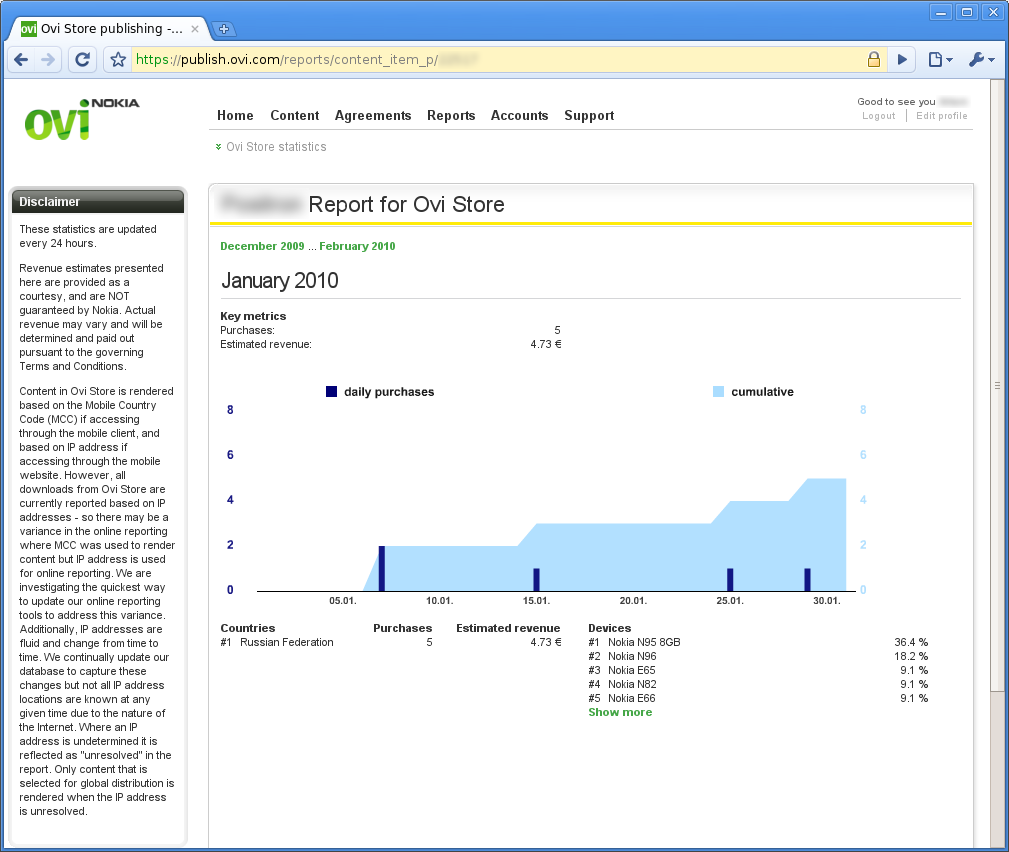Click the SSL padlock icon in address bar
This screenshot has width=1009, height=852.
[873, 60]
